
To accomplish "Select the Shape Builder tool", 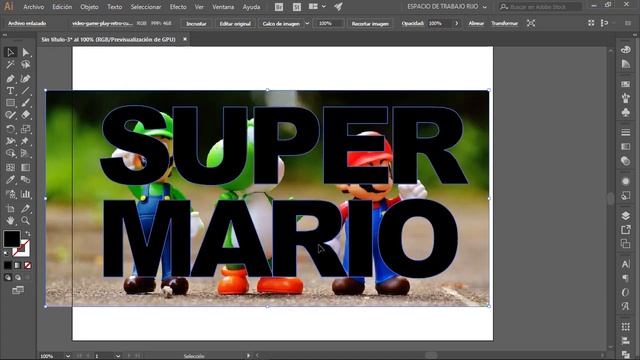I will [11, 153].
